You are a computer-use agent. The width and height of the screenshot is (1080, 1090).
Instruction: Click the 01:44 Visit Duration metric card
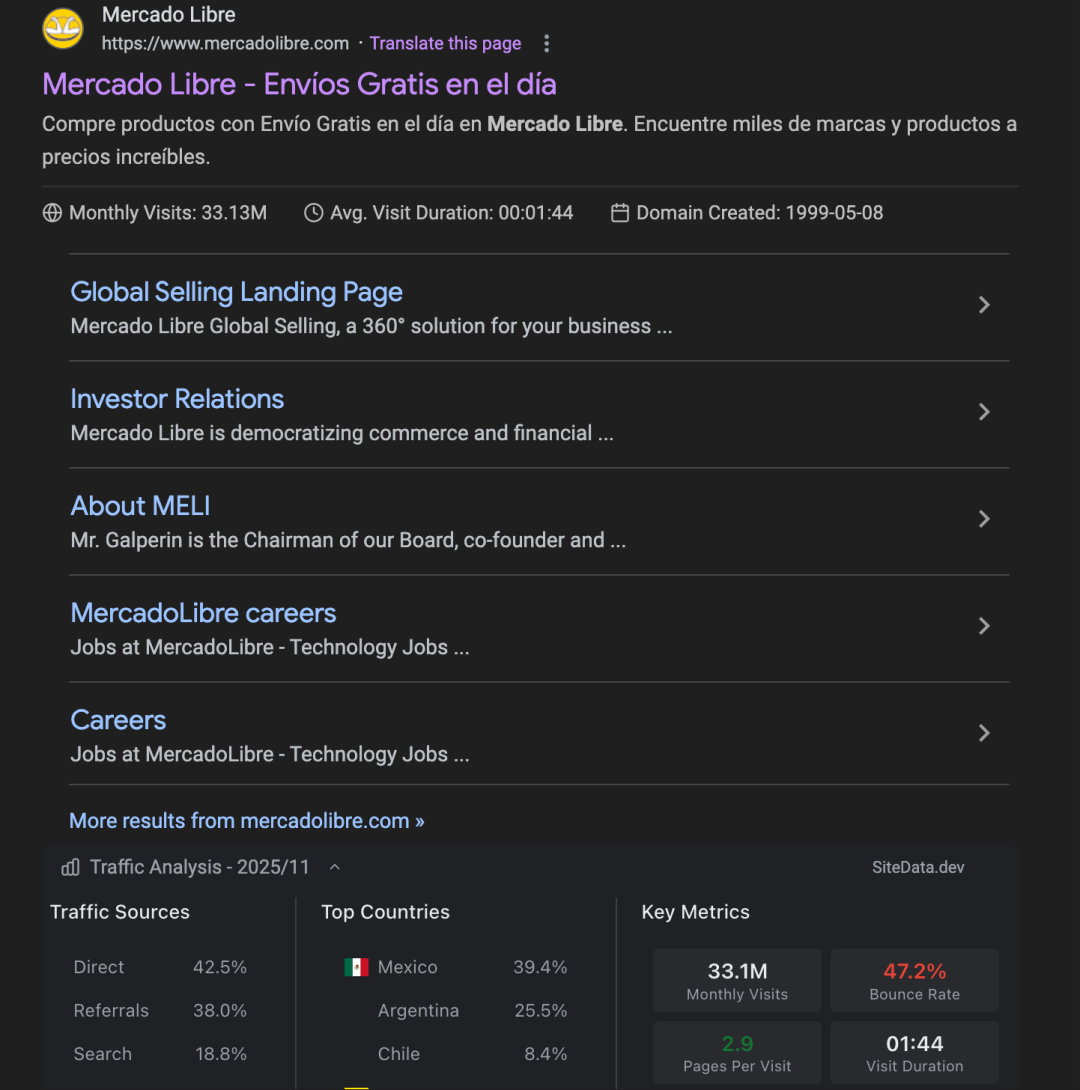point(915,1053)
